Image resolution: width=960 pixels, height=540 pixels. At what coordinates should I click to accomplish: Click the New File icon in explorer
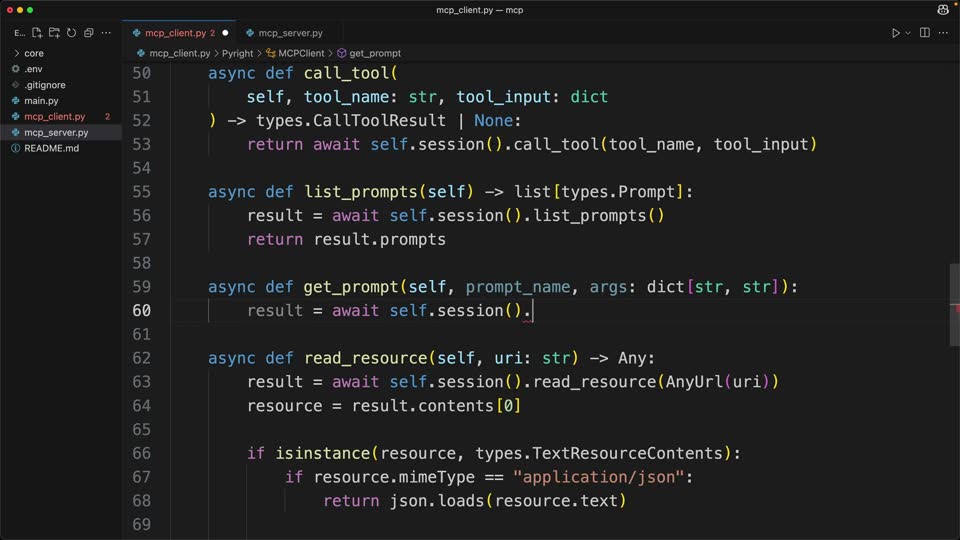point(37,32)
